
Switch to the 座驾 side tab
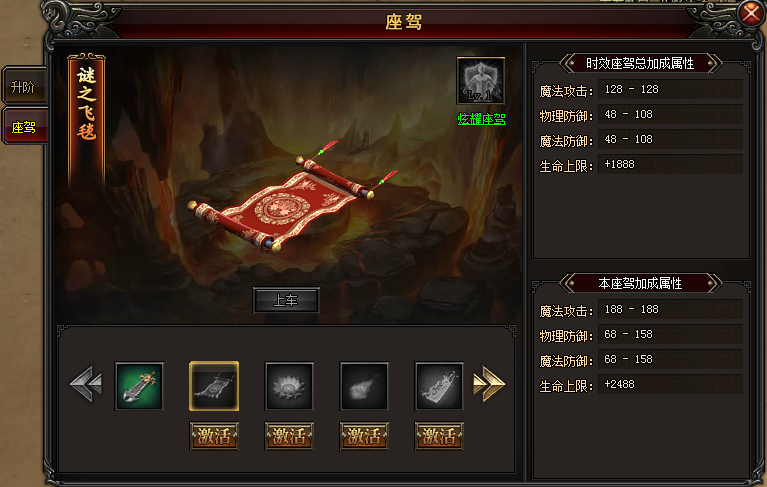click(x=24, y=128)
